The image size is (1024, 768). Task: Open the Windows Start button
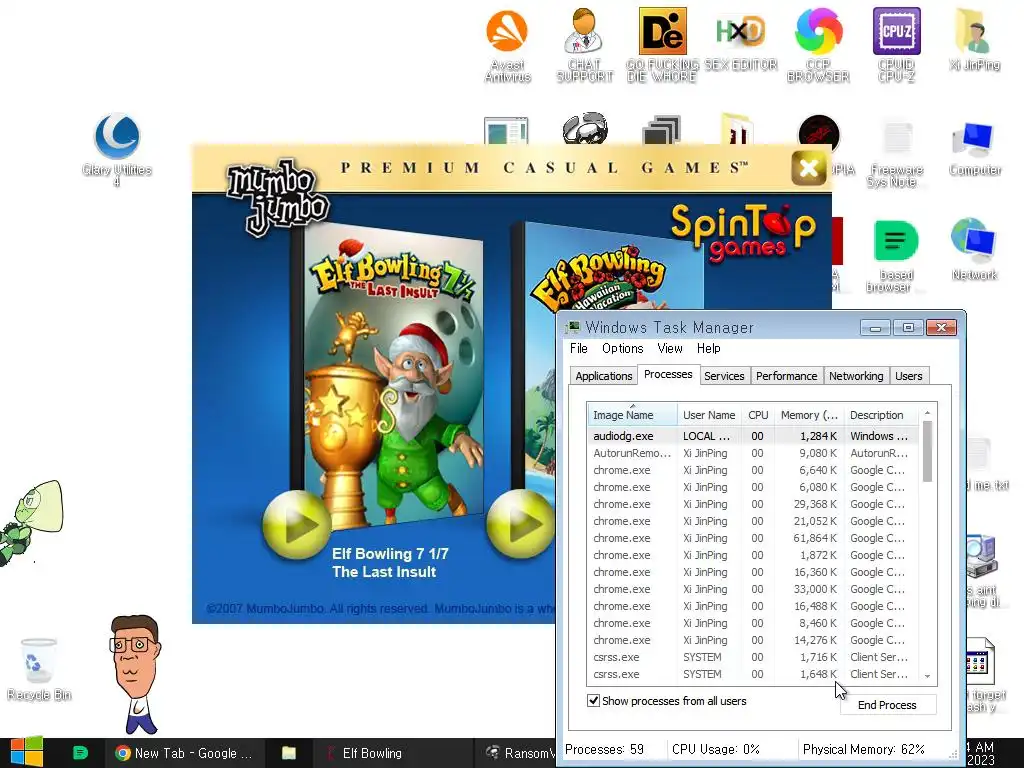click(27, 752)
